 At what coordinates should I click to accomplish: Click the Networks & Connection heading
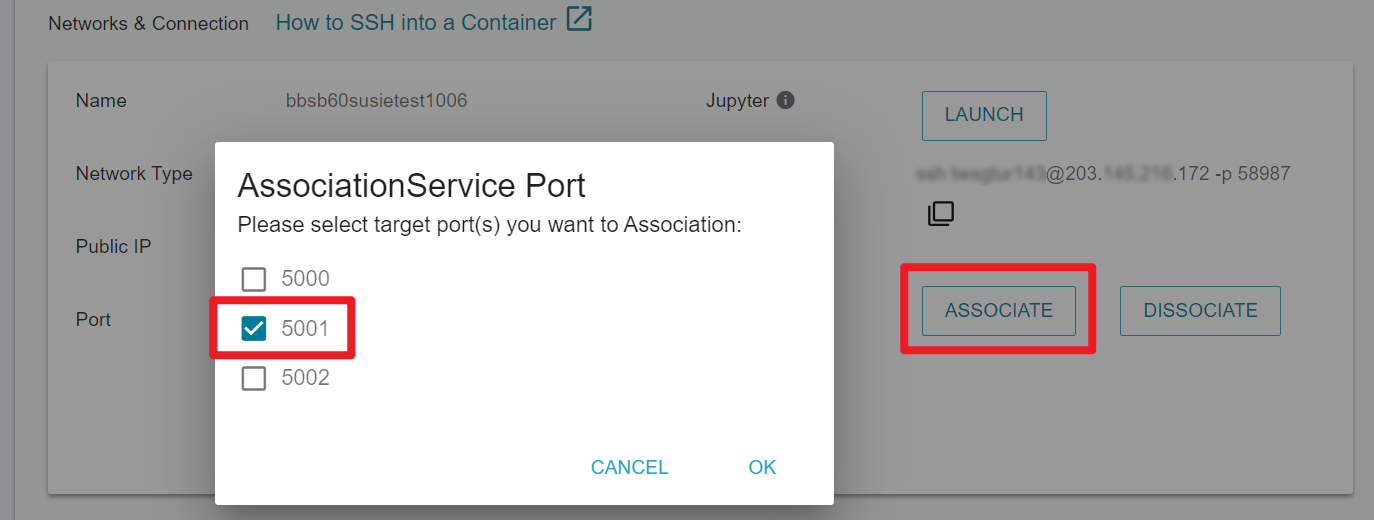coord(148,23)
